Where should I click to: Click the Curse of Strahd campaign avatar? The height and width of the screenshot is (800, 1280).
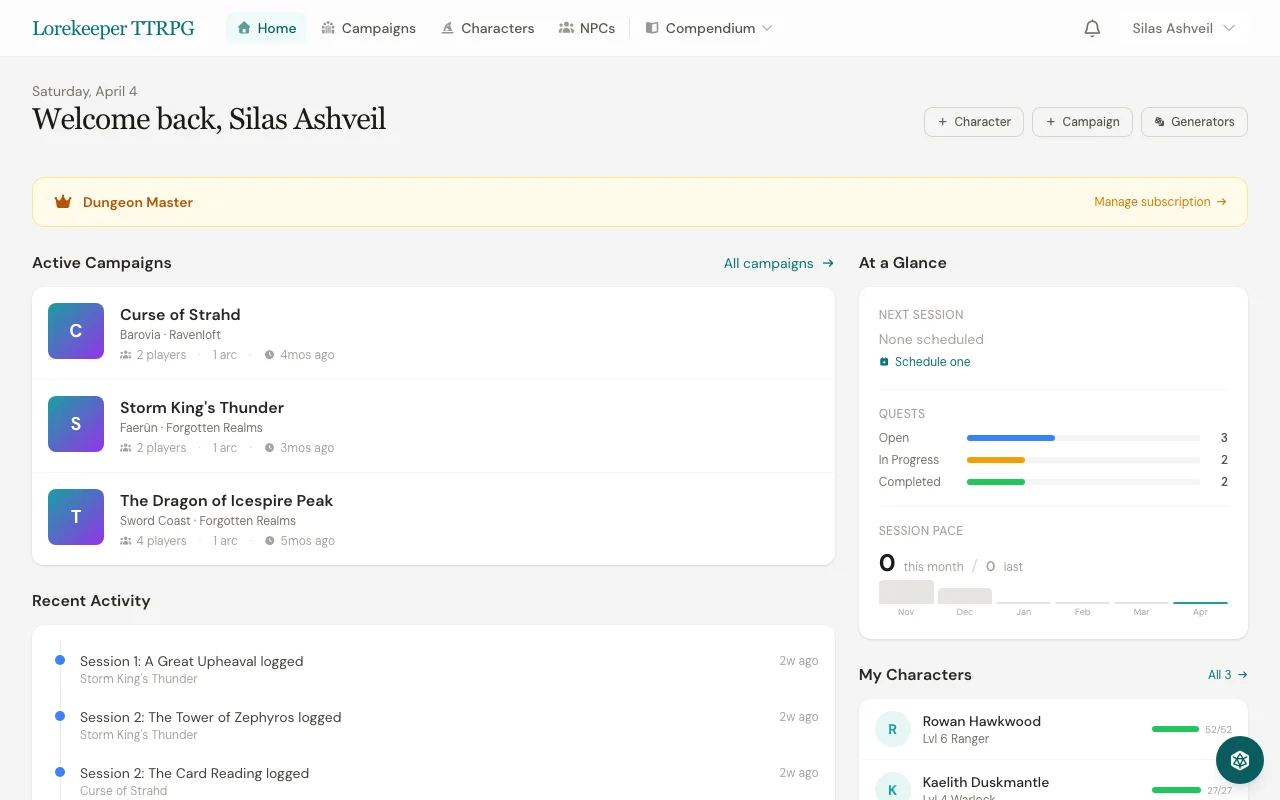click(x=76, y=331)
